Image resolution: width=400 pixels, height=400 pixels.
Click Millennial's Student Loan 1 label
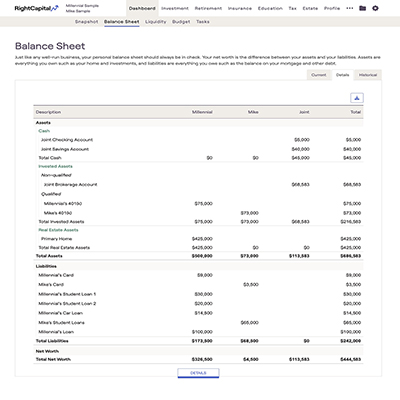point(67,294)
